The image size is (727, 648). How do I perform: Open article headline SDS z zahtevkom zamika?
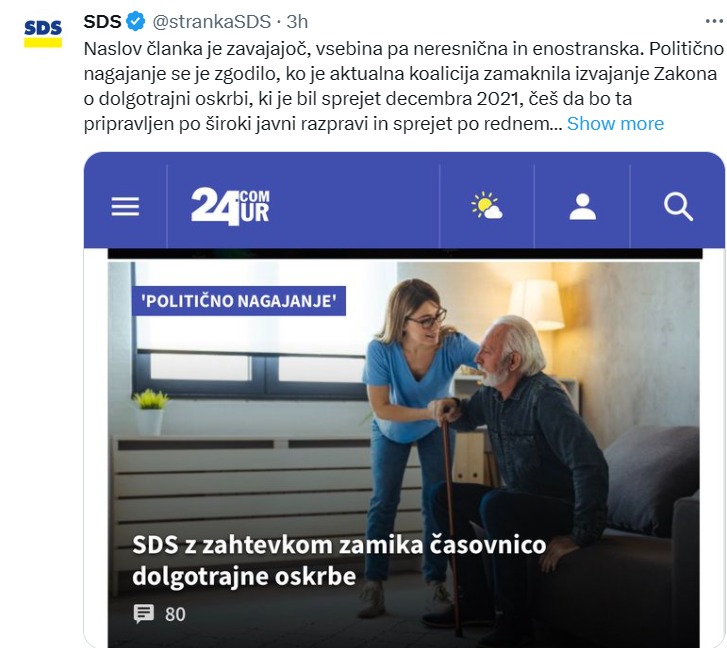pyautogui.click(x=339, y=560)
